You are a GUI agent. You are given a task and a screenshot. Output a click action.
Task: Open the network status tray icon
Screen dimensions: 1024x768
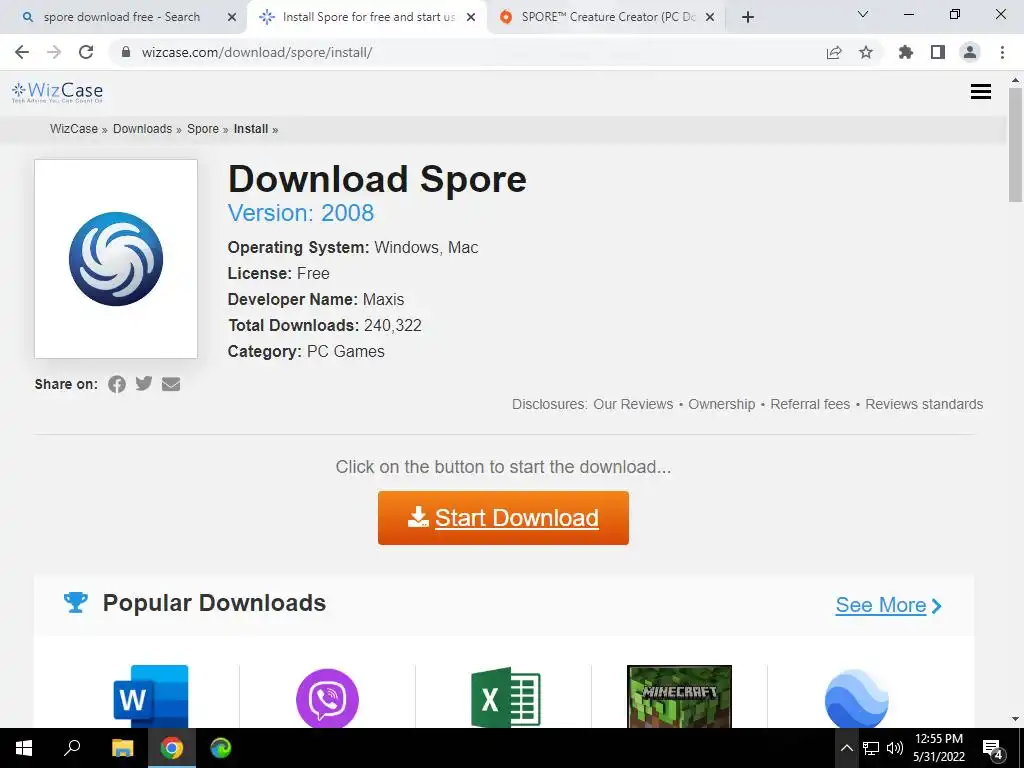871,748
